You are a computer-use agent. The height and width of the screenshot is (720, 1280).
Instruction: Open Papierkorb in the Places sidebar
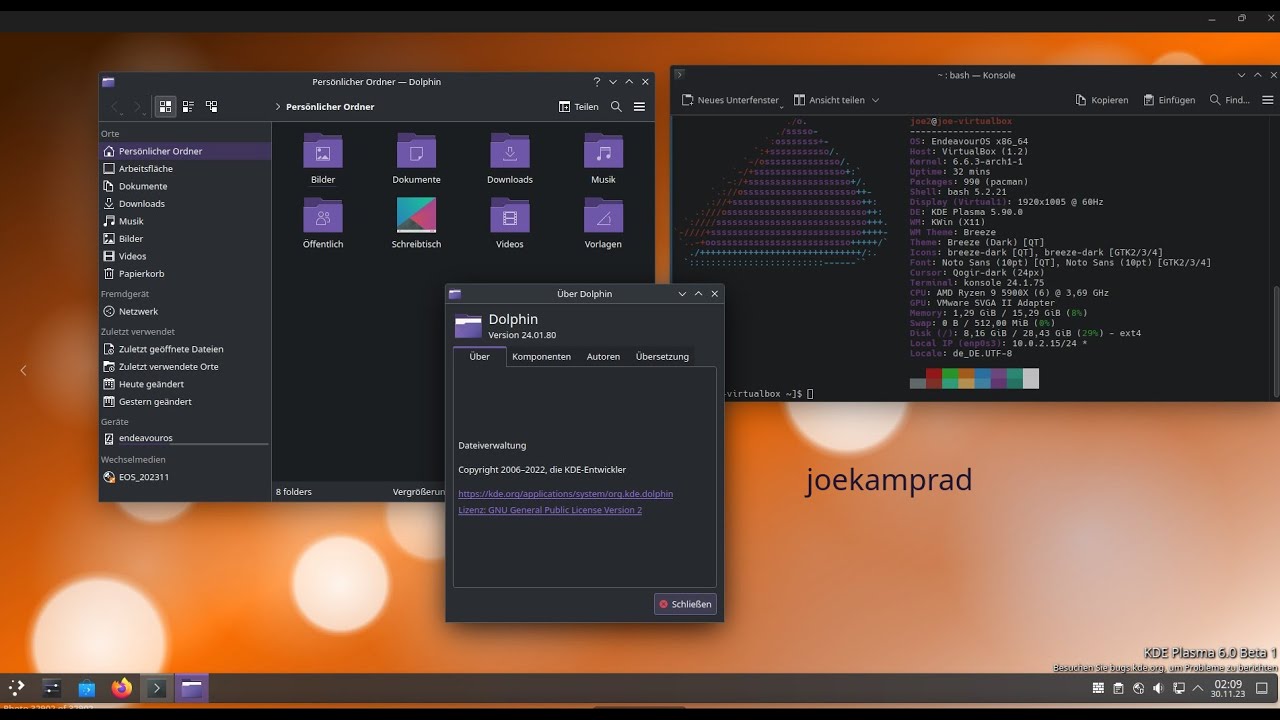click(185, 274)
